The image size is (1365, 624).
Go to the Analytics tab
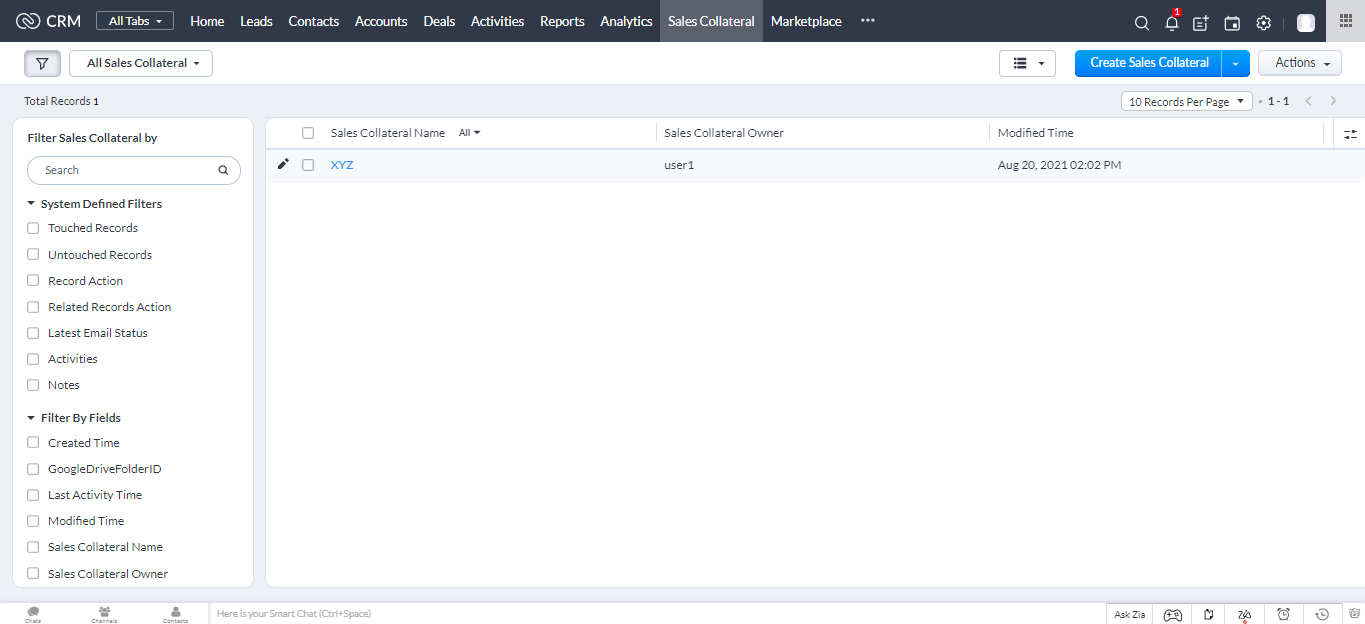626,21
